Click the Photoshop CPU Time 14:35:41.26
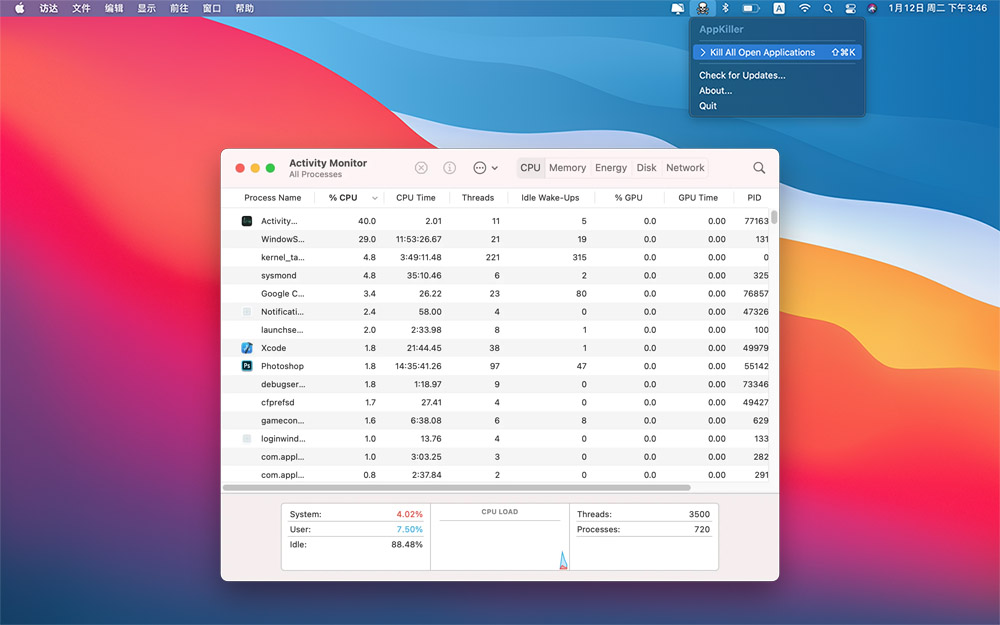The height and width of the screenshot is (625, 1000). click(x=418, y=366)
